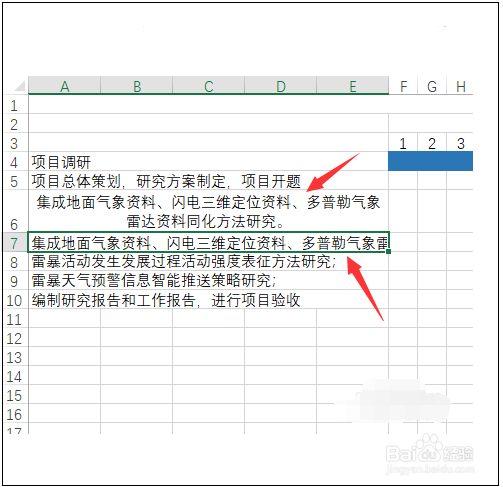The width and height of the screenshot is (503, 487).
Task: Click selected cell in row 7
Action: coord(209,242)
